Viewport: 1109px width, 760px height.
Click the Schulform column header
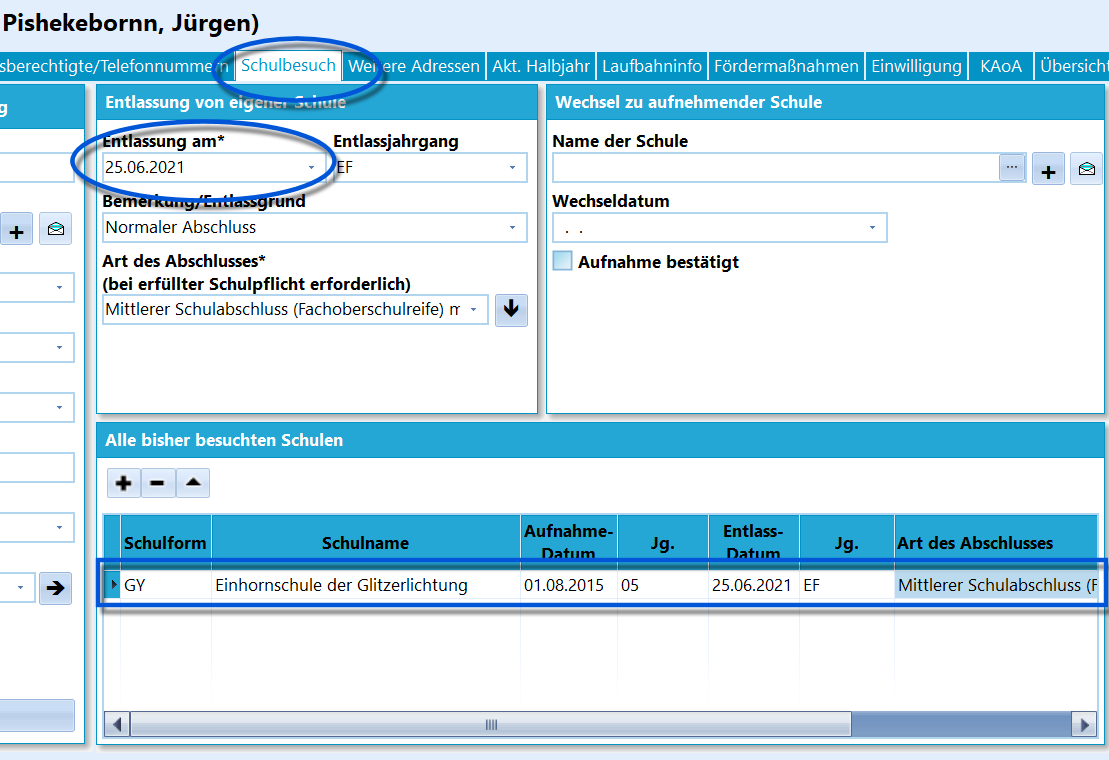[x=166, y=543]
